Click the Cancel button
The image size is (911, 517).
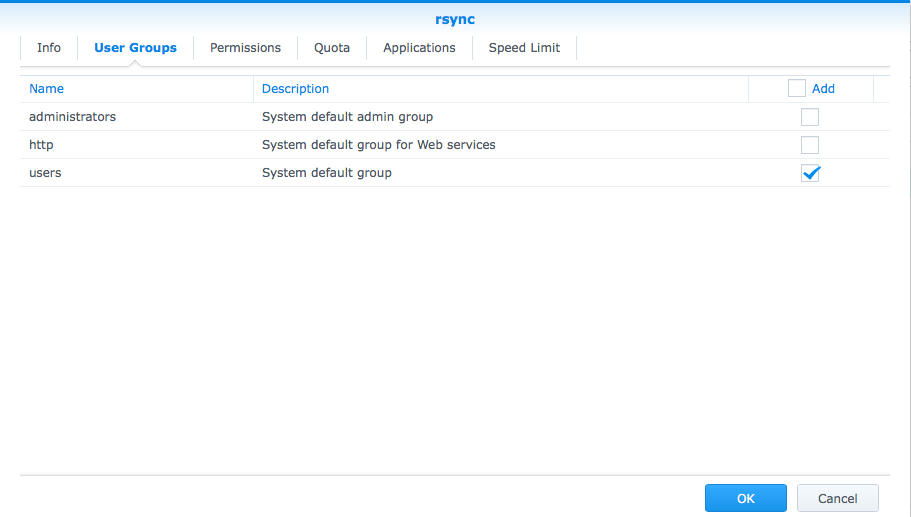[837, 498]
